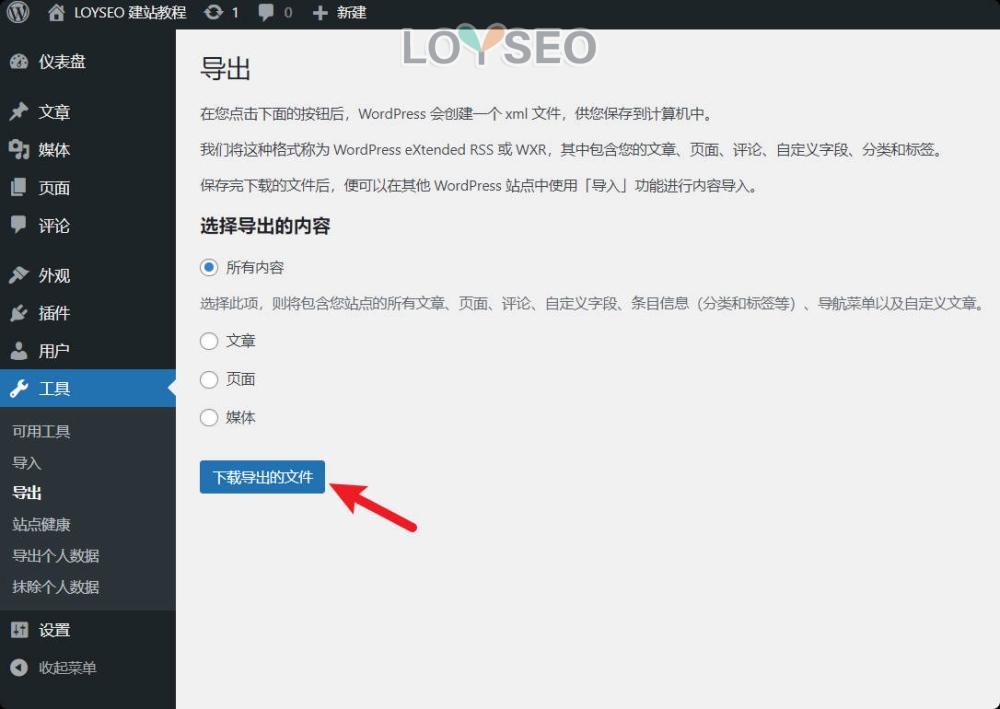Open 仪表盘 with the dashboard icon
This screenshot has width=1000, height=709.
point(21,61)
